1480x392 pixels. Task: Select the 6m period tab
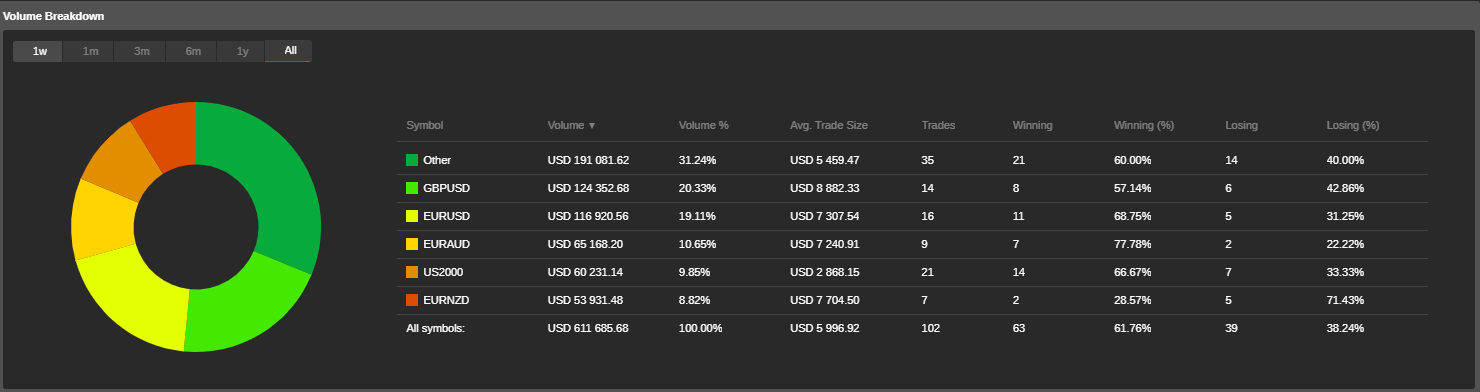click(x=192, y=51)
